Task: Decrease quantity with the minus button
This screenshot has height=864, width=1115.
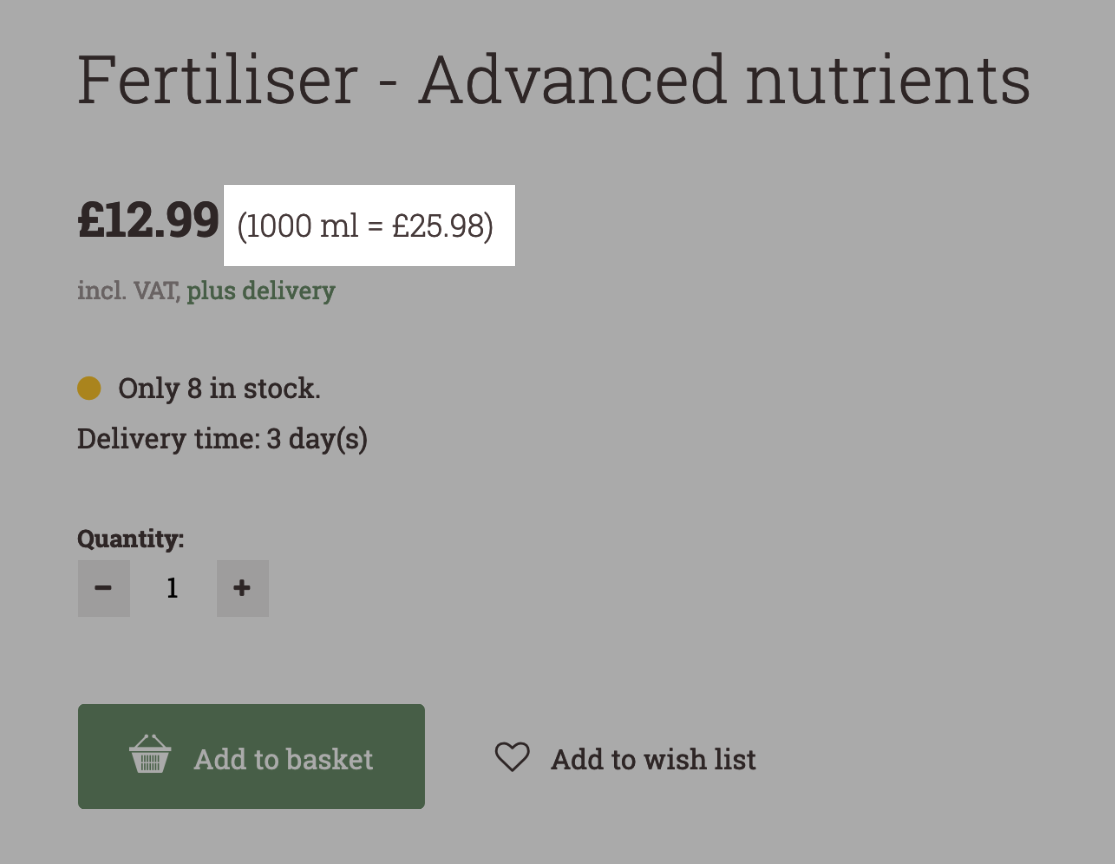Action: pos(103,588)
